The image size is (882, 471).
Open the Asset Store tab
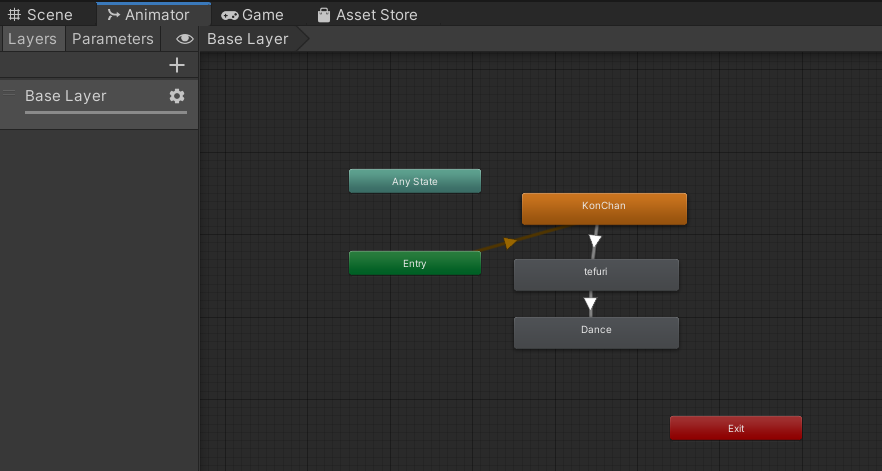(367, 15)
